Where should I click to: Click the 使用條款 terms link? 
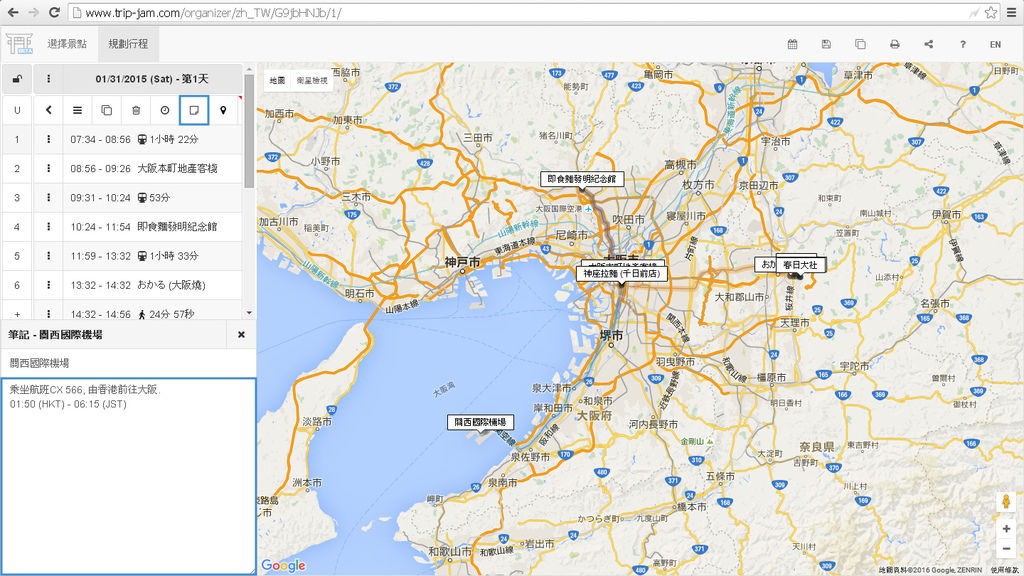point(1004,571)
